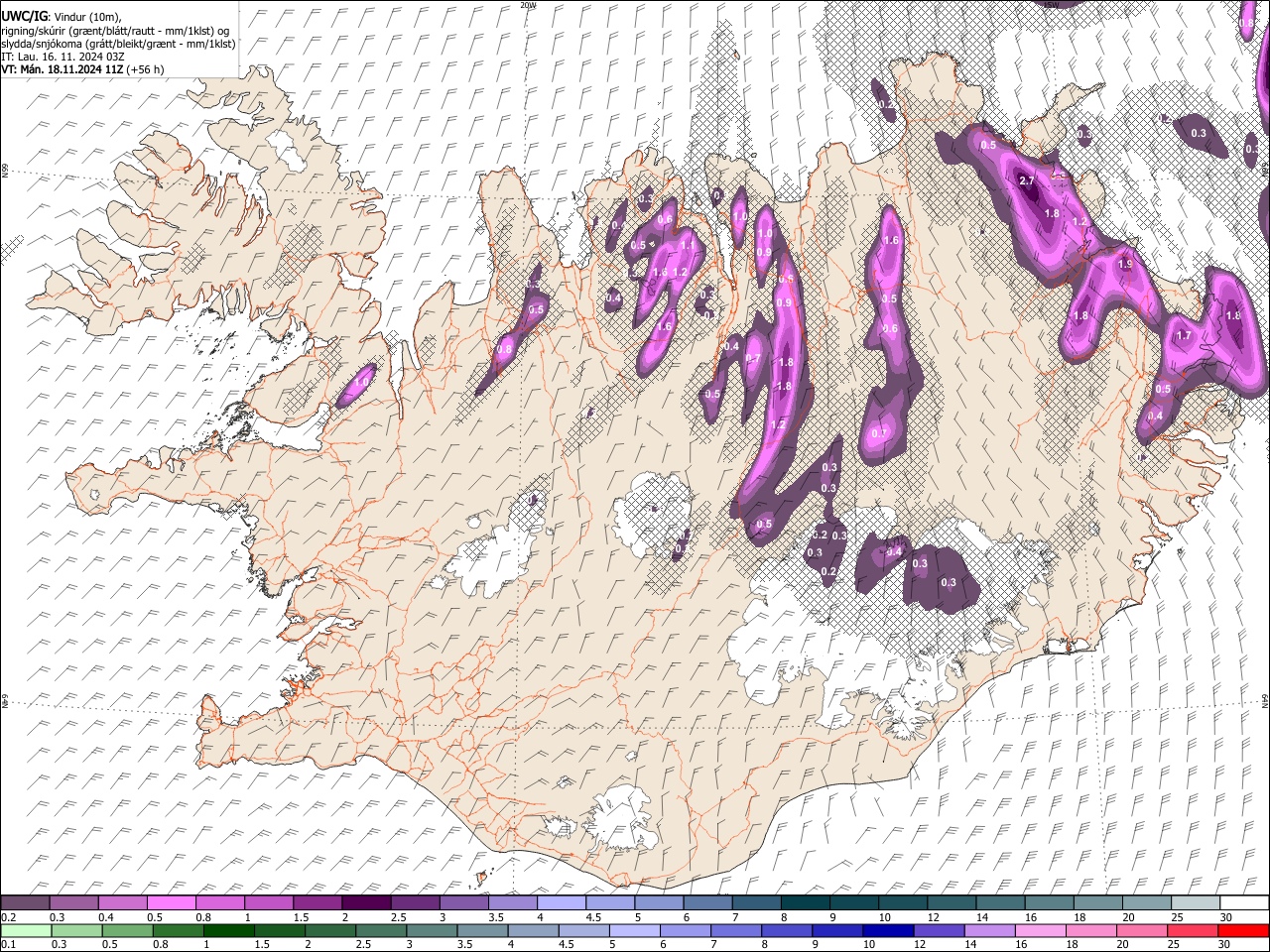Select the 'rigning/skúrir' description line

(116, 31)
